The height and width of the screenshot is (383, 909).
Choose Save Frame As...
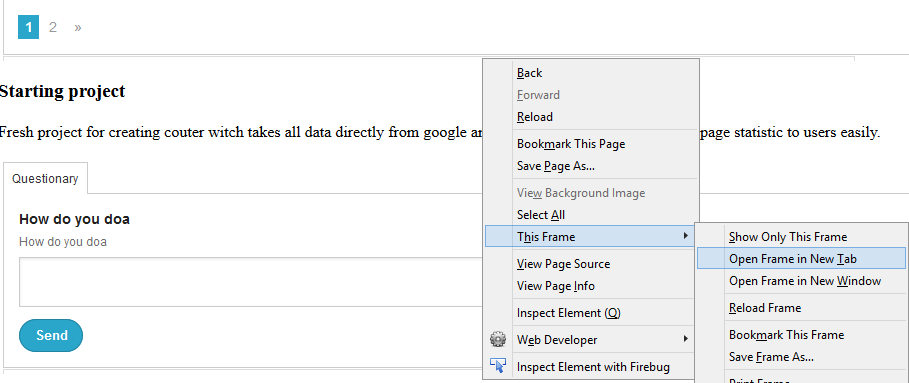pos(801,357)
